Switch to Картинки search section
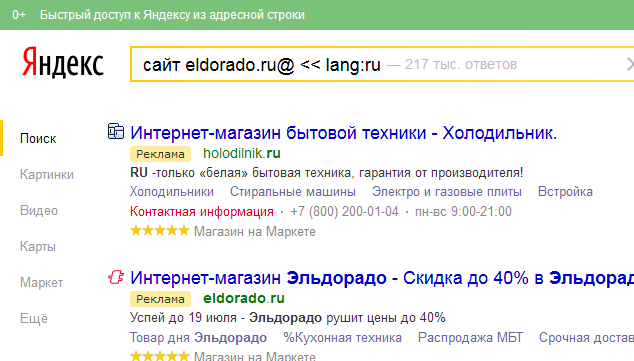Viewport: 634px width, 361px height. point(47,175)
